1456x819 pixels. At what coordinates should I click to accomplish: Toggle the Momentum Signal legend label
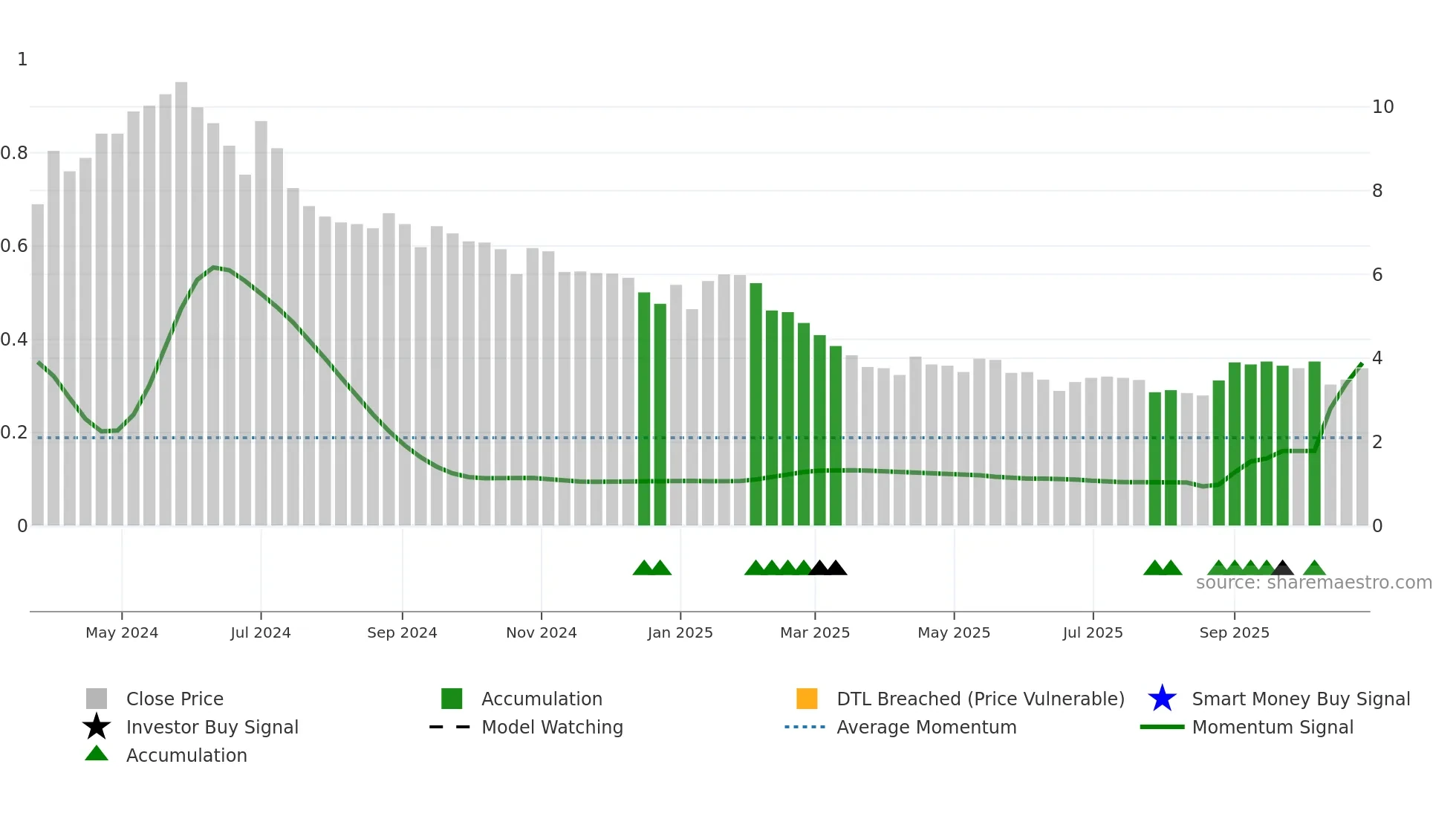coord(1273,727)
